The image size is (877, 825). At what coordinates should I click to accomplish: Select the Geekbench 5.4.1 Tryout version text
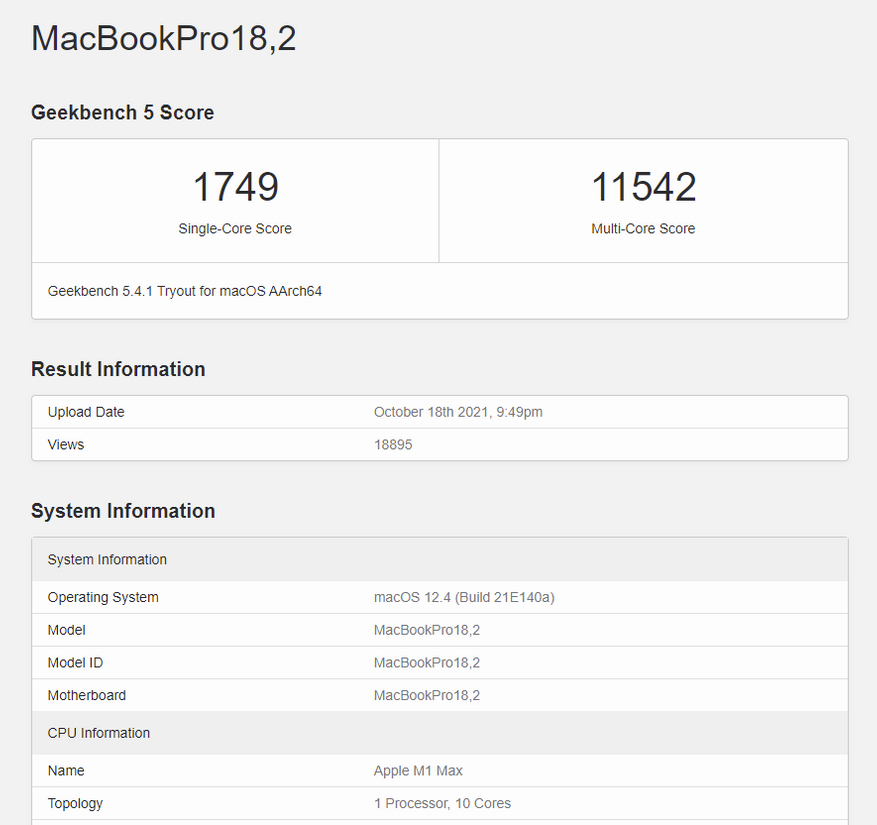185,291
